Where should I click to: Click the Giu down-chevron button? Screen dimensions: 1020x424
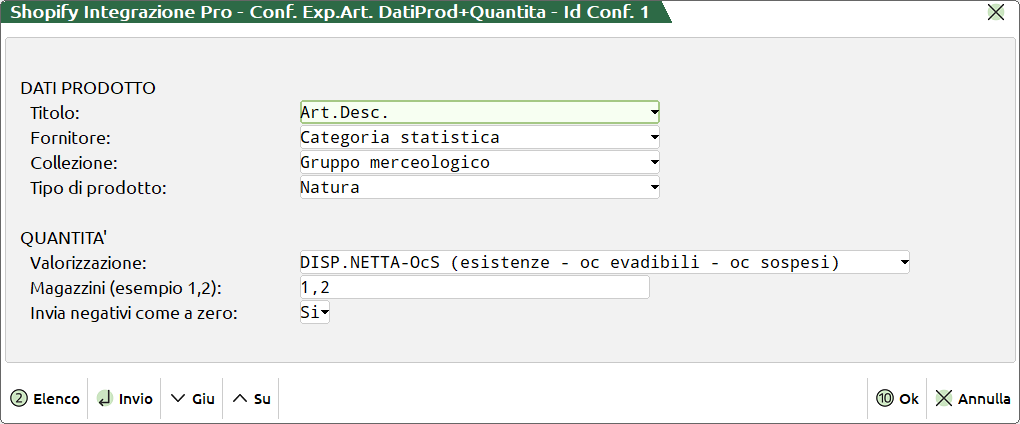point(193,398)
